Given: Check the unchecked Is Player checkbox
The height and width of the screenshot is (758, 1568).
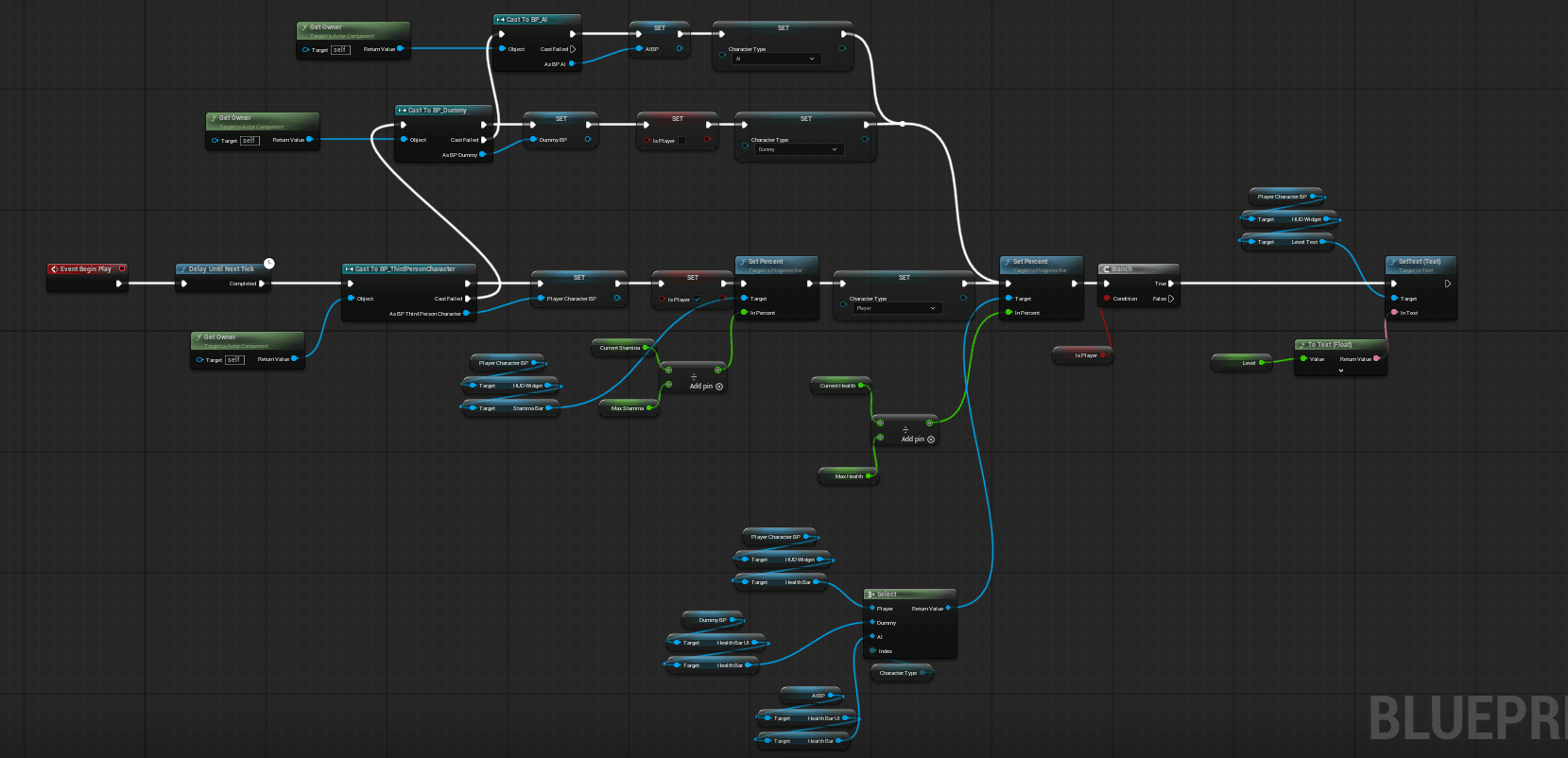Looking at the screenshot, I should coord(681,141).
